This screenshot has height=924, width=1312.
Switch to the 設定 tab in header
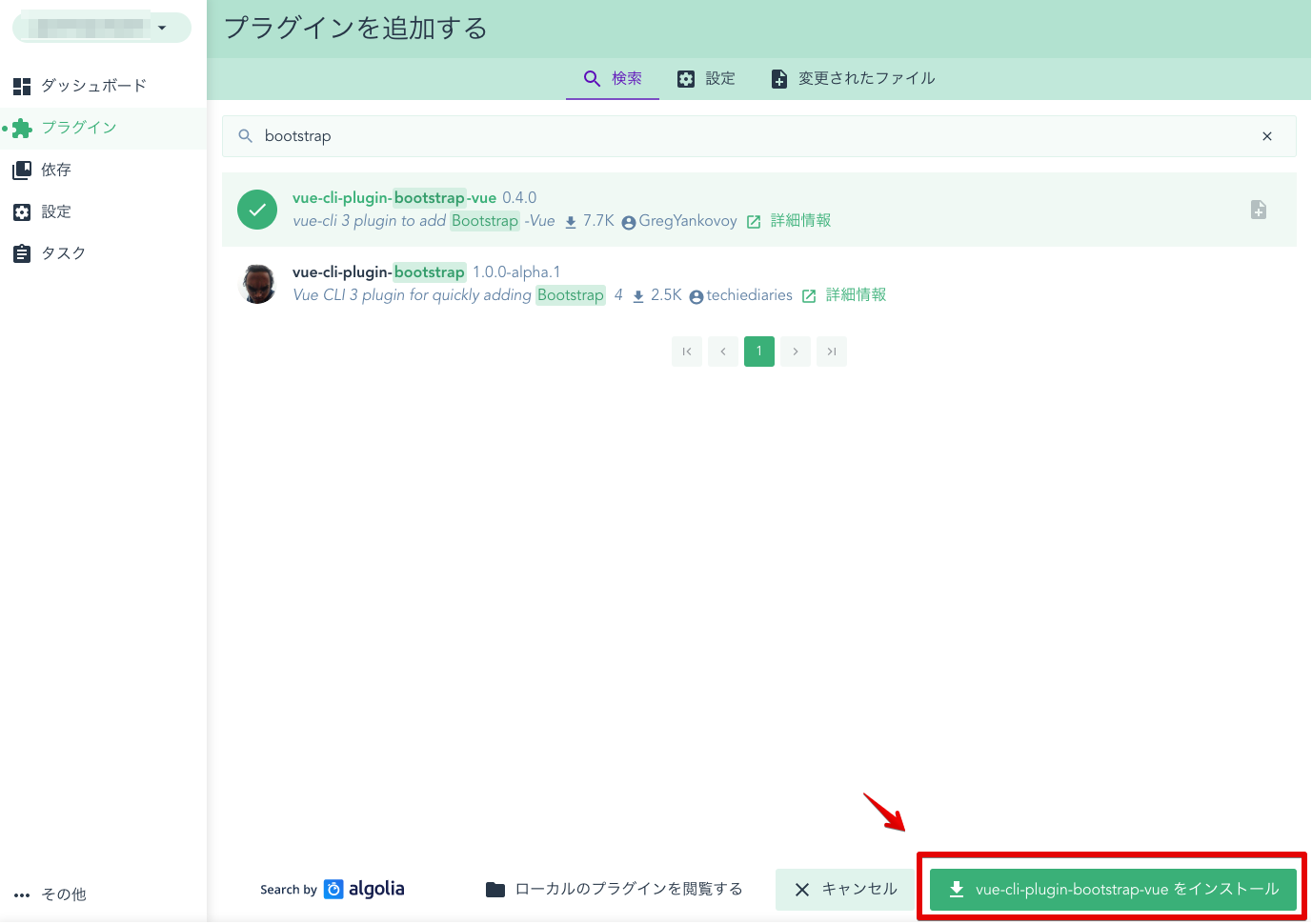706,78
